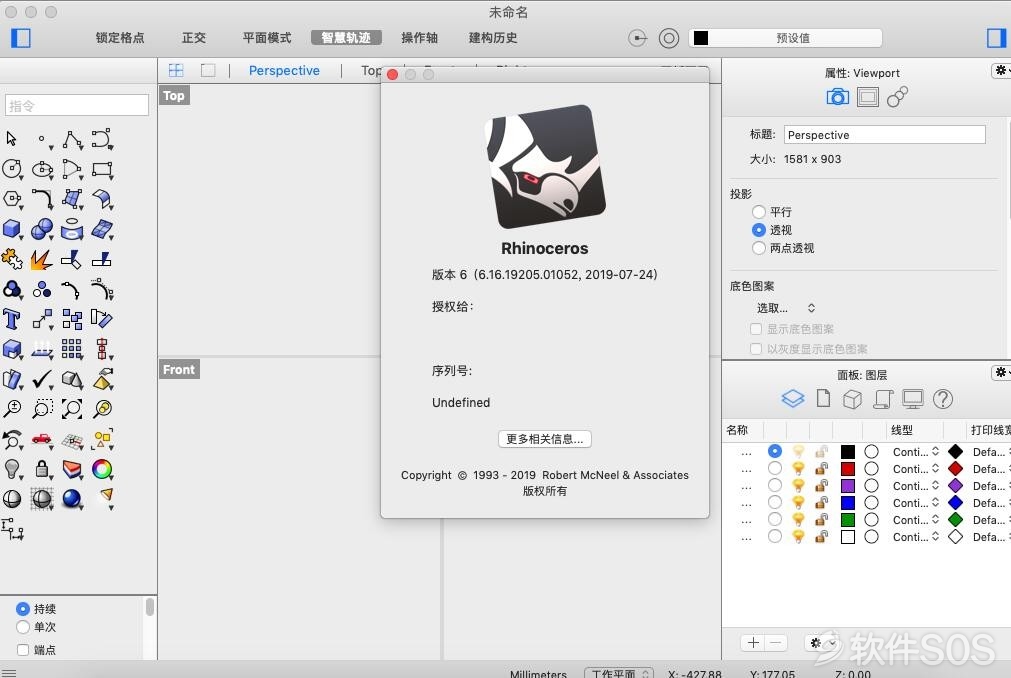Open the Layers panel icon
1011x678 pixels.
(792, 399)
